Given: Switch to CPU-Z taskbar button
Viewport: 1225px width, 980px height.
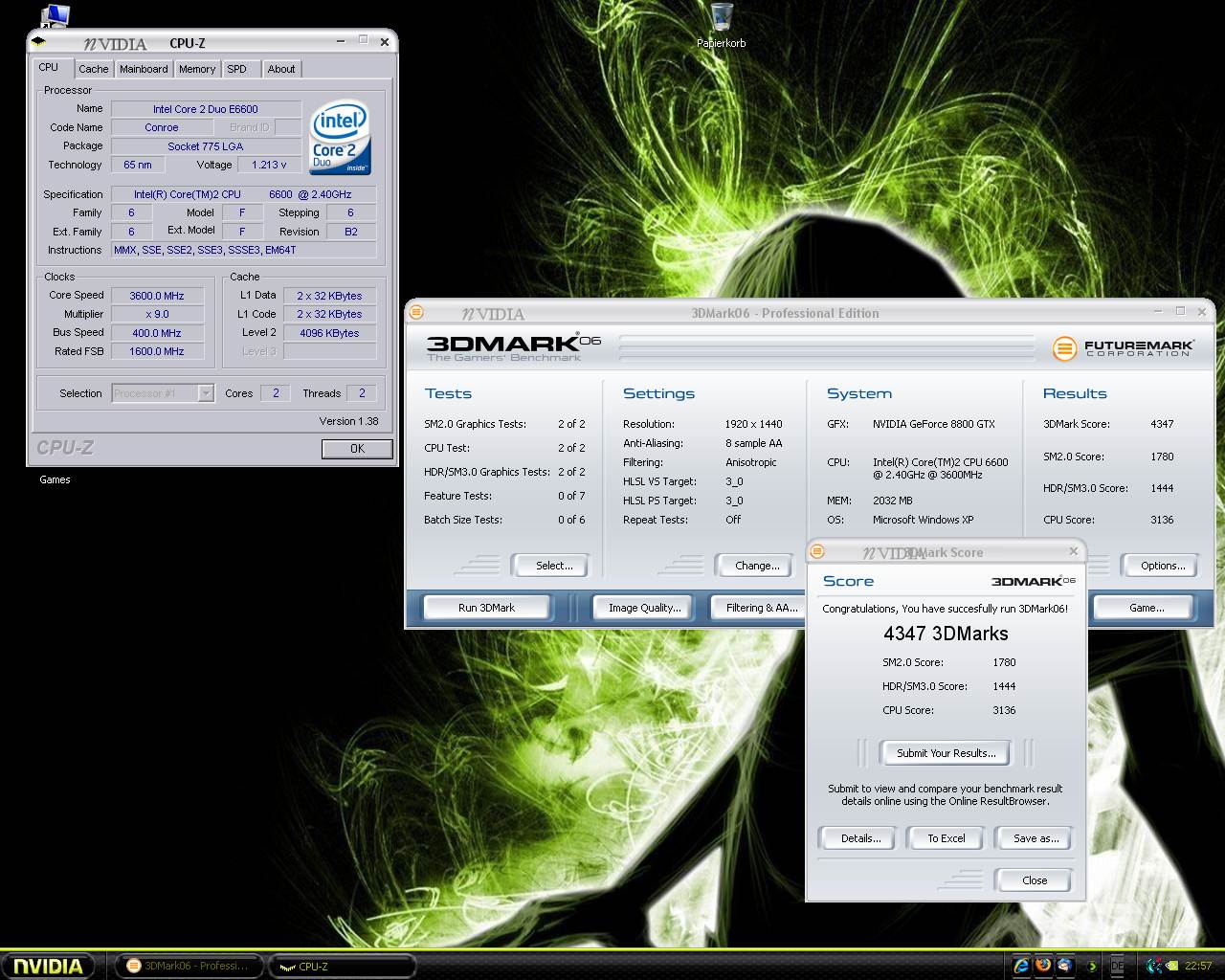Looking at the screenshot, I should [x=342, y=966].
